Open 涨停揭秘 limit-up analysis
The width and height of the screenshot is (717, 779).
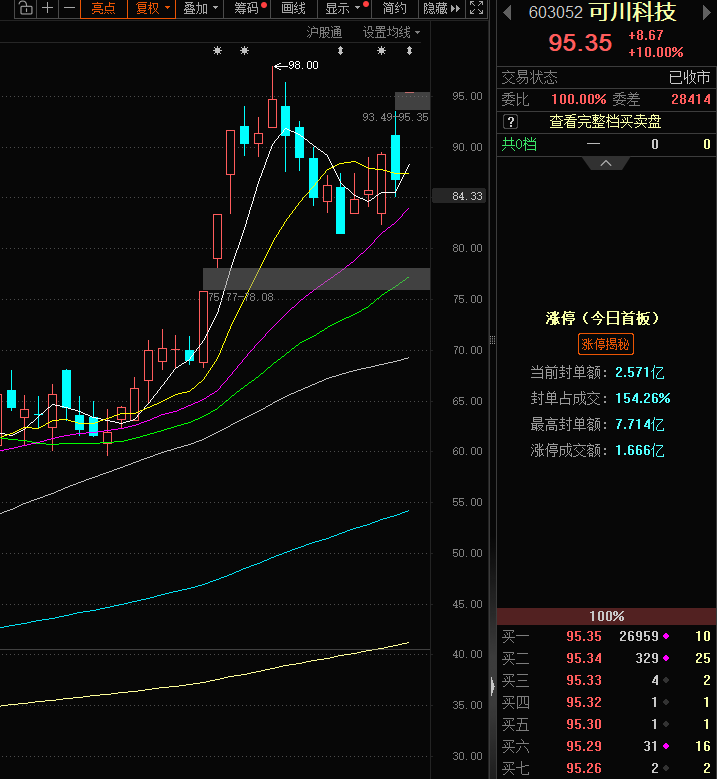point(606,344)
